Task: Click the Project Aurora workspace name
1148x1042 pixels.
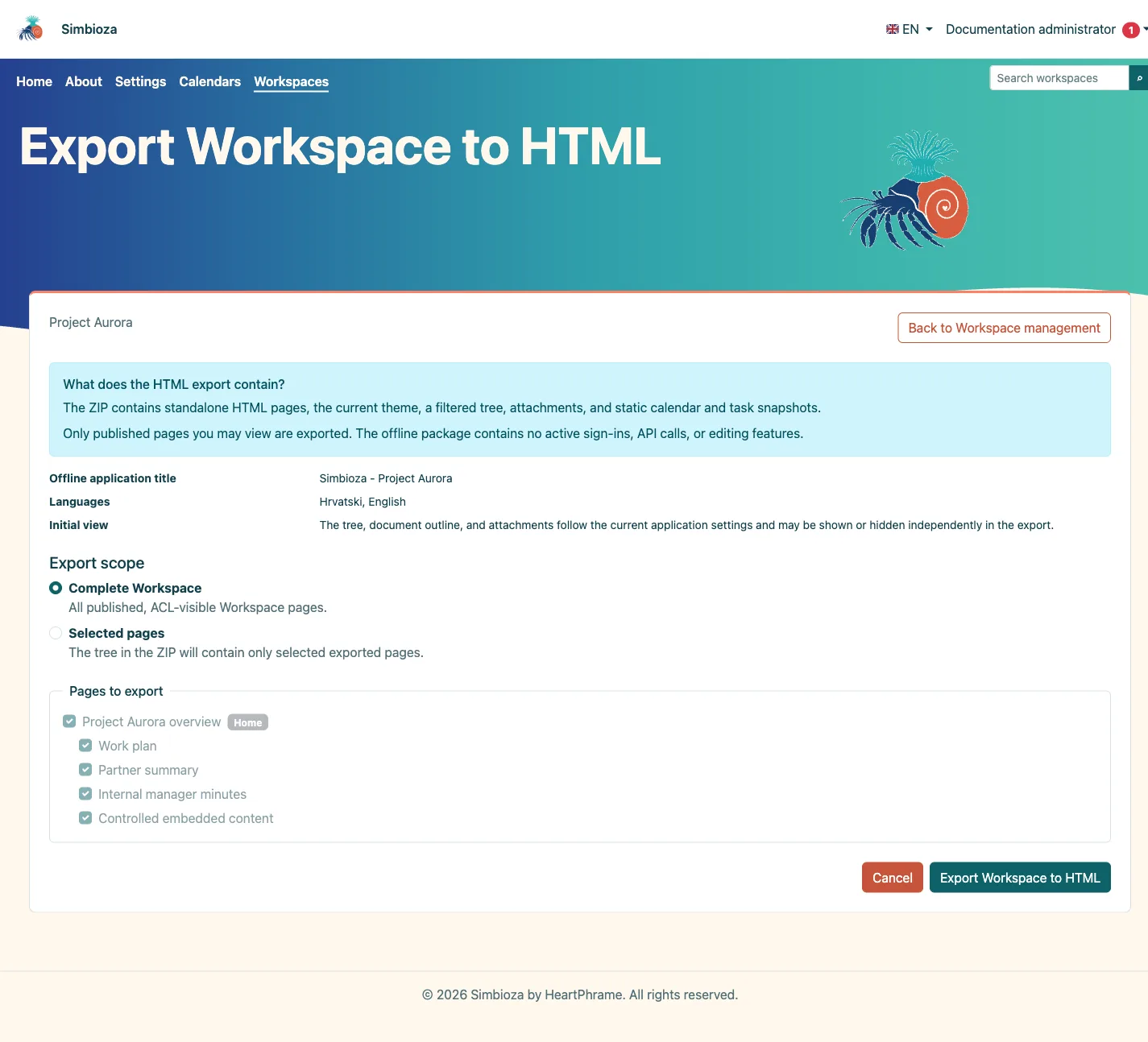Action: pos(91,322)
